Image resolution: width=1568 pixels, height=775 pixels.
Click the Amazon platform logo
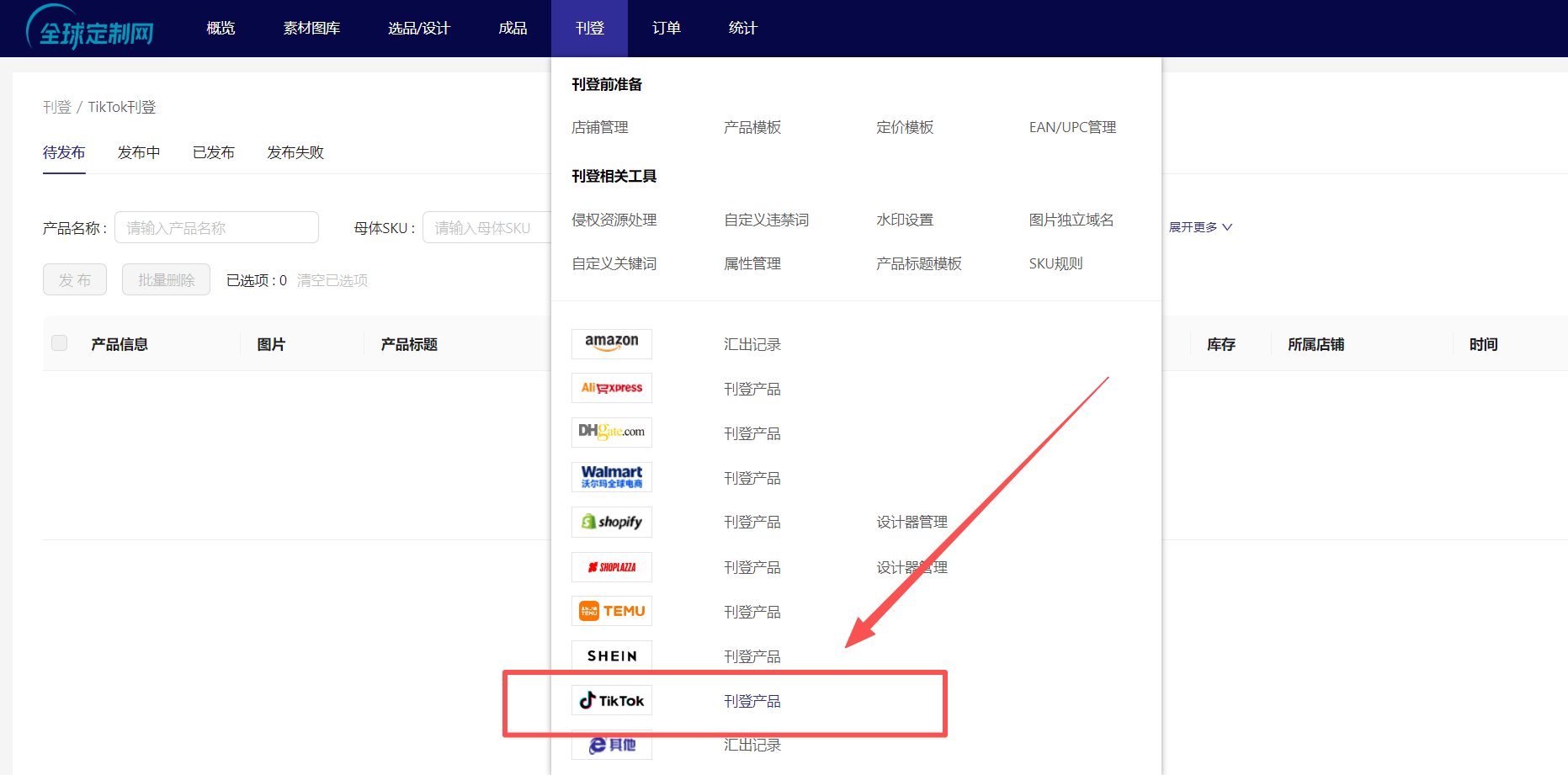(x=611, y=343)
